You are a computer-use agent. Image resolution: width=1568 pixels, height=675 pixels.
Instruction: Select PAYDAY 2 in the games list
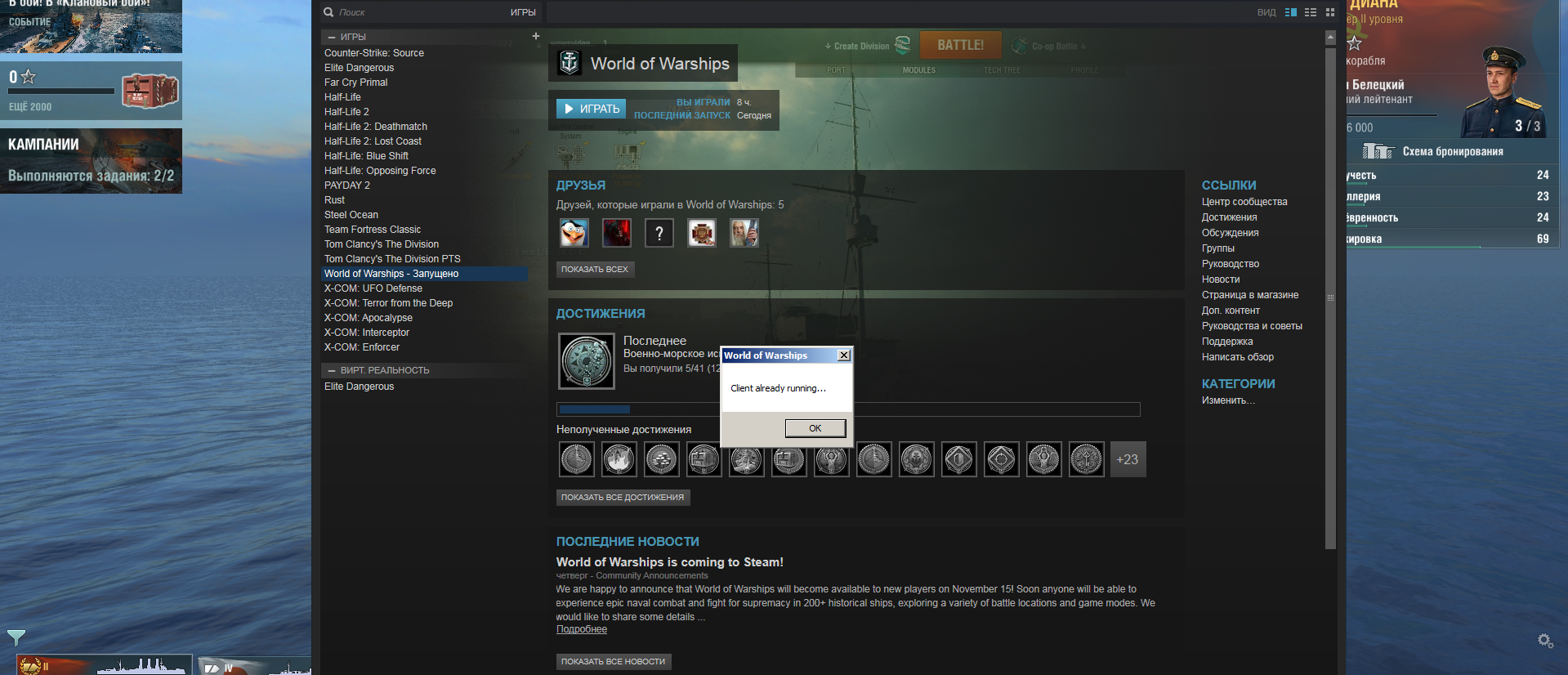point(347,186)
